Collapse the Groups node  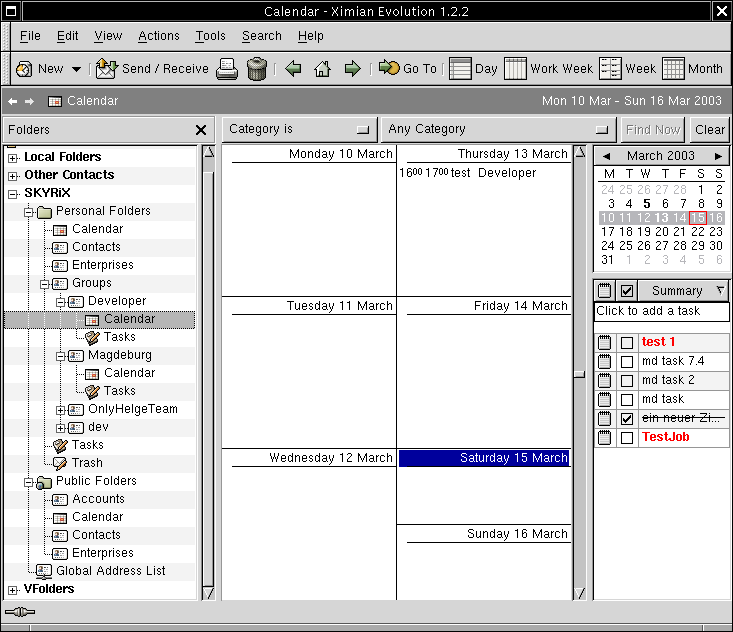click(x=45, y=284)
